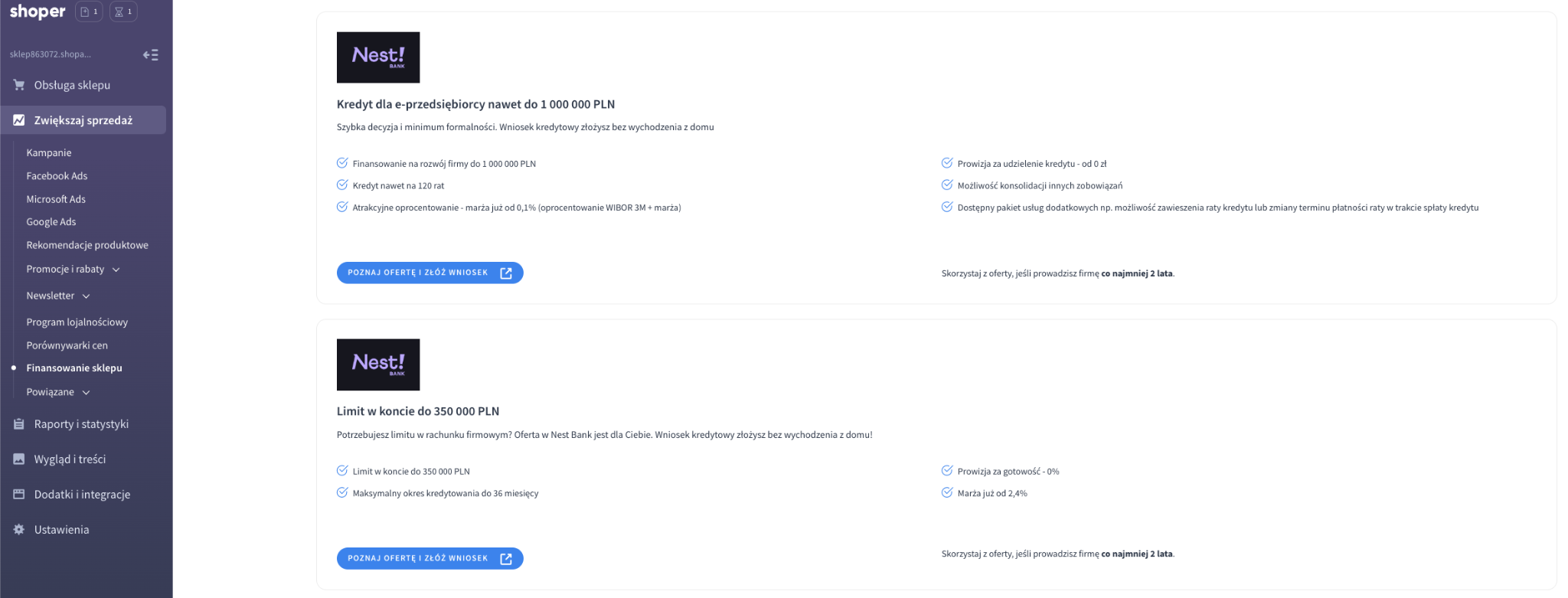The image size is (1568, 598).
Task: Click the shoper logo
Action: pyautogui.click(x=38, y=11)
